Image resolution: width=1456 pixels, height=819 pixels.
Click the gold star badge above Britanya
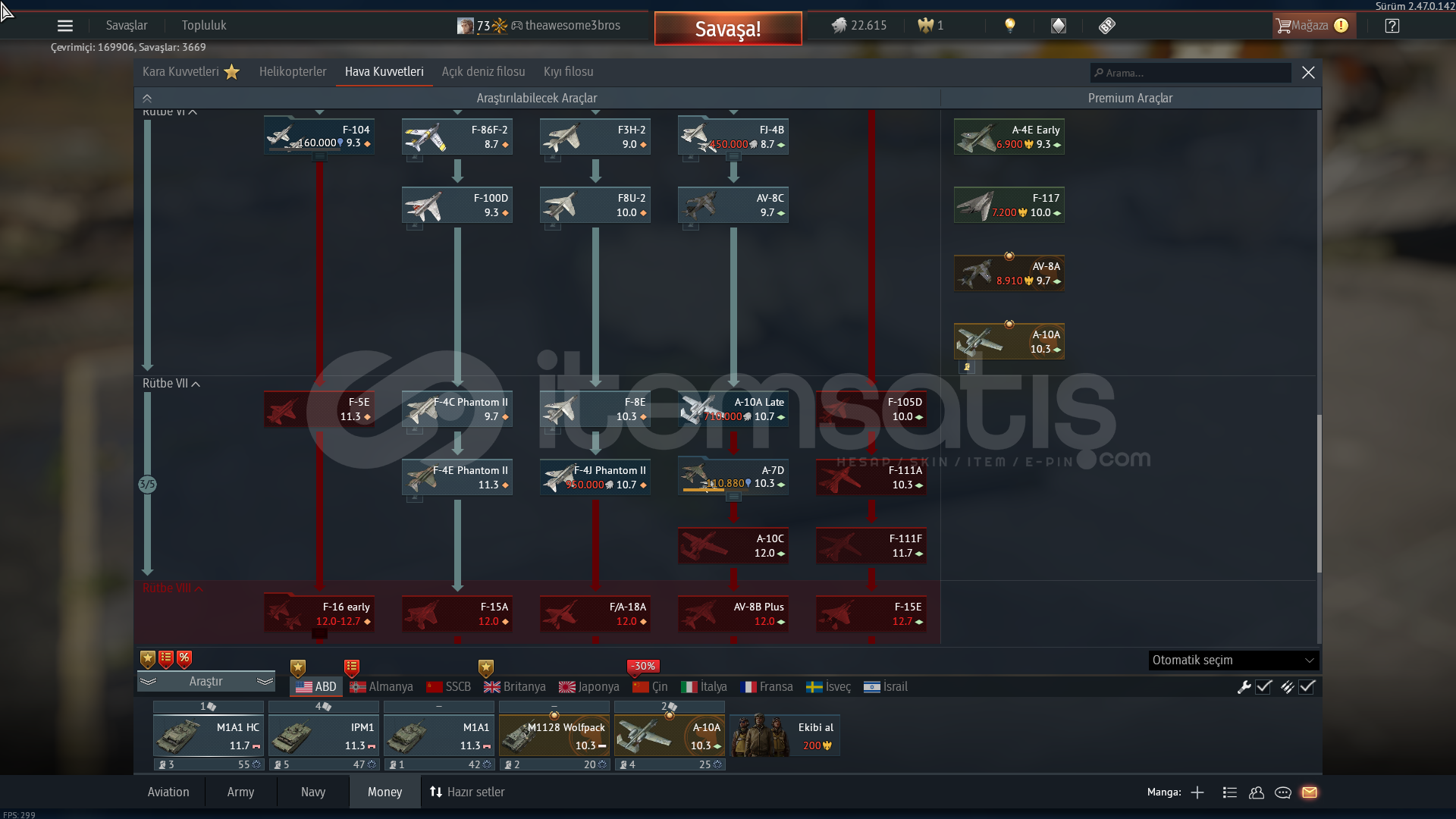(486, 668)
